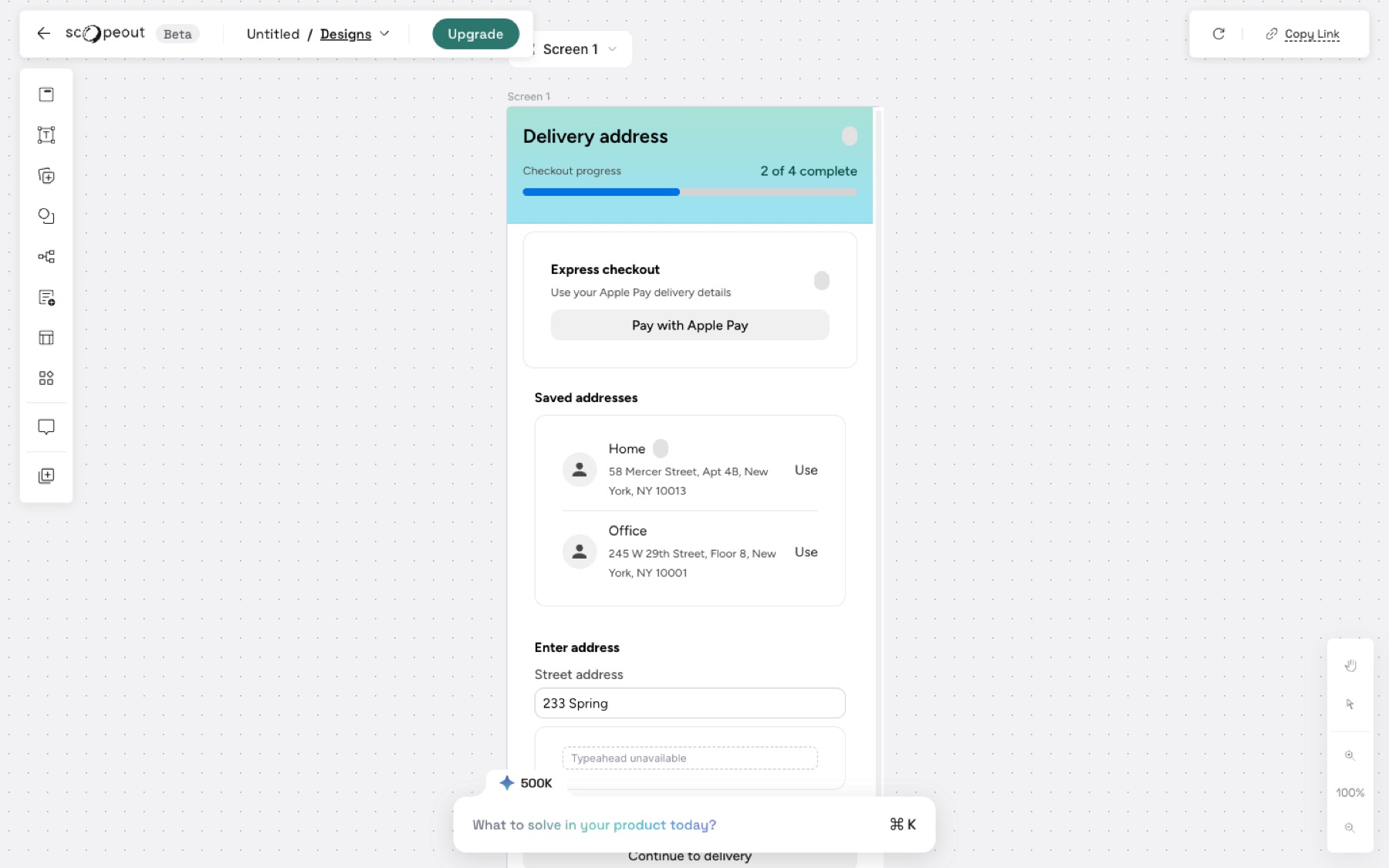Open the components grid icon
Image resolution: width=1389 pixels, height=868 pixels.
coord(46,378)
